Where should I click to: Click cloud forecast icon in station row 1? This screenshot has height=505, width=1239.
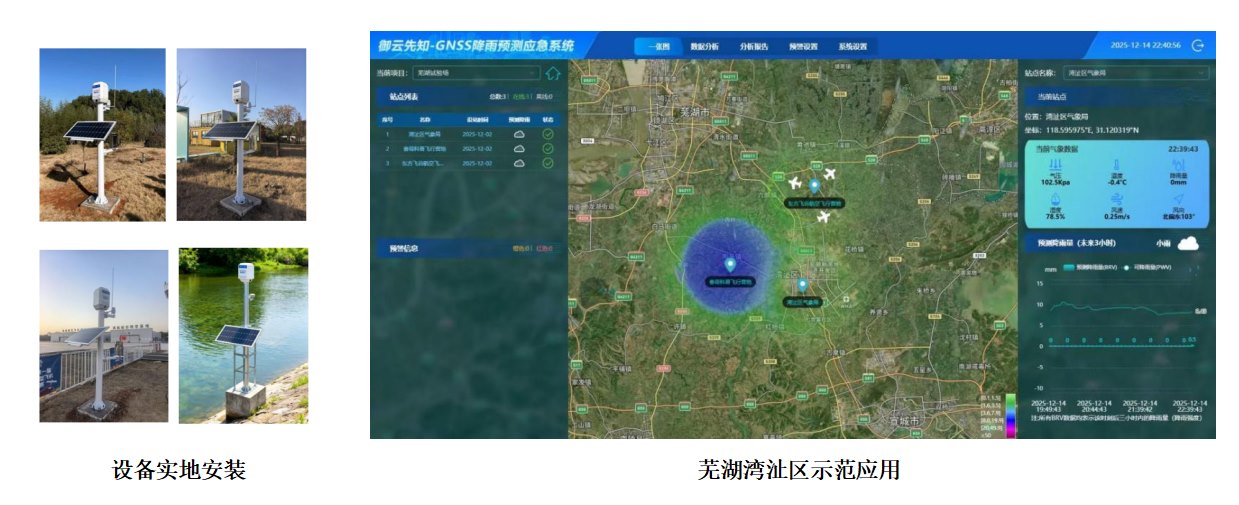click(x=519, y=133)
